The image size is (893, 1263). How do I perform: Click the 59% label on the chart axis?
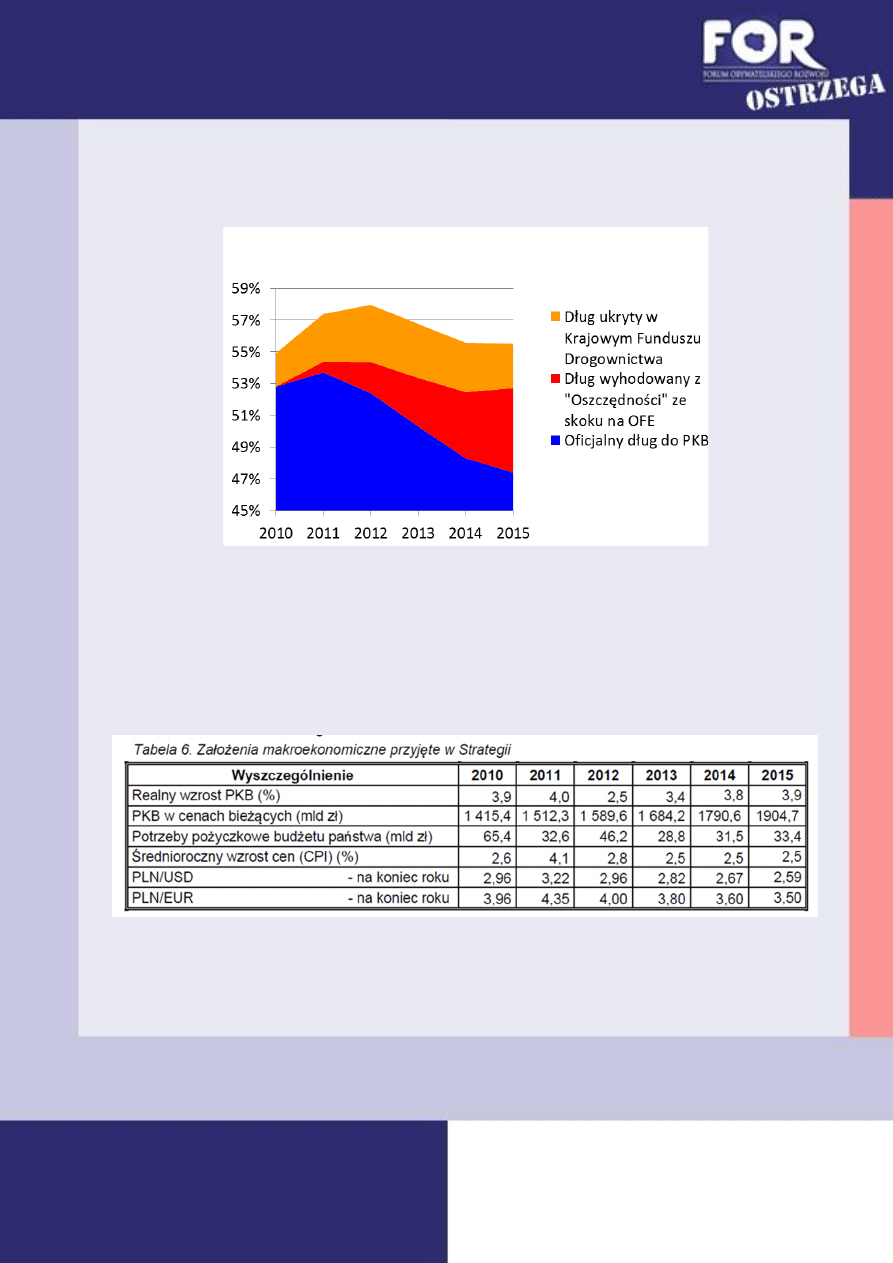(x=246, y=288)
